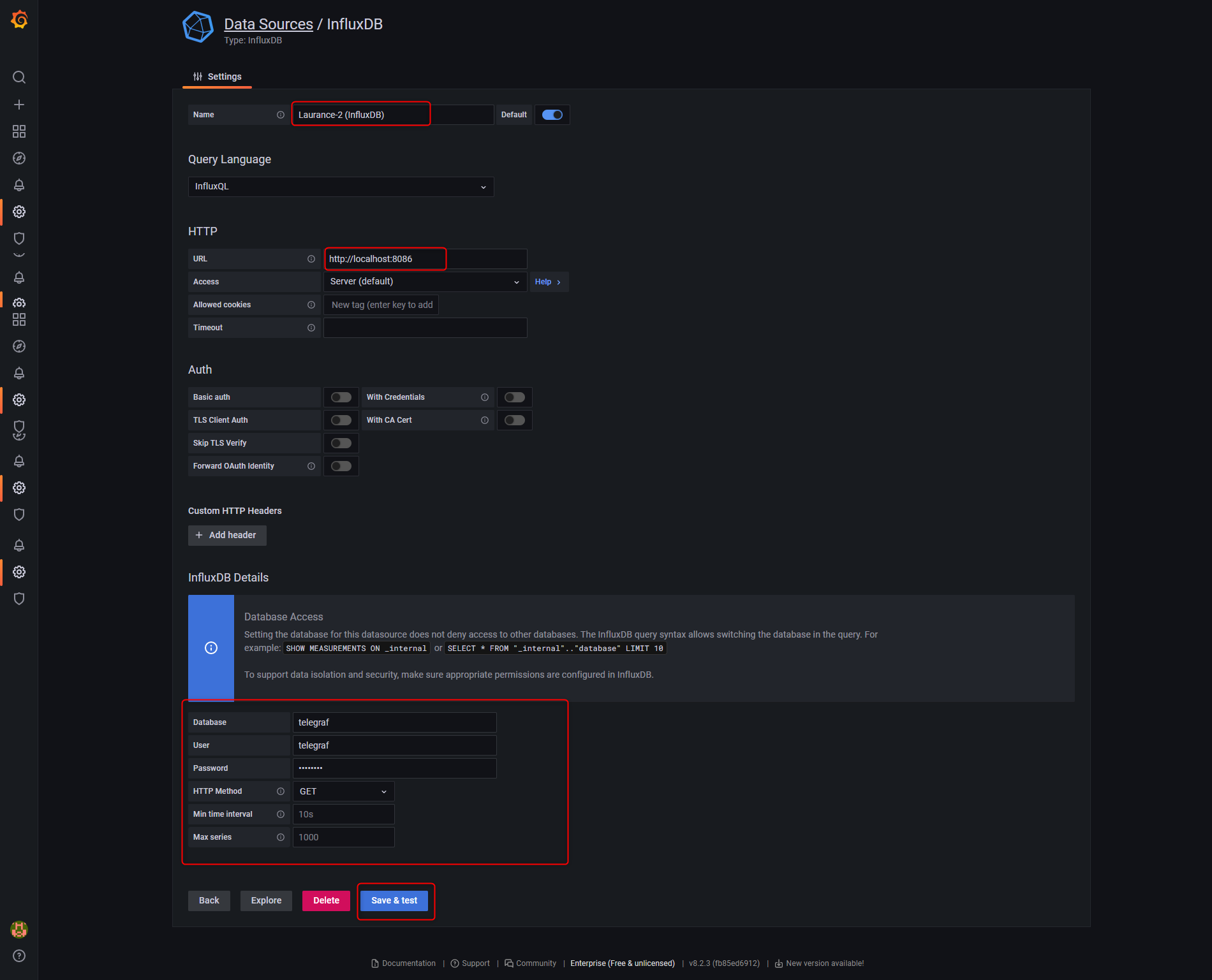Click the red Delete button
Image resolution: width=1212 pixels, height=980 pixels.
(327, 901)
